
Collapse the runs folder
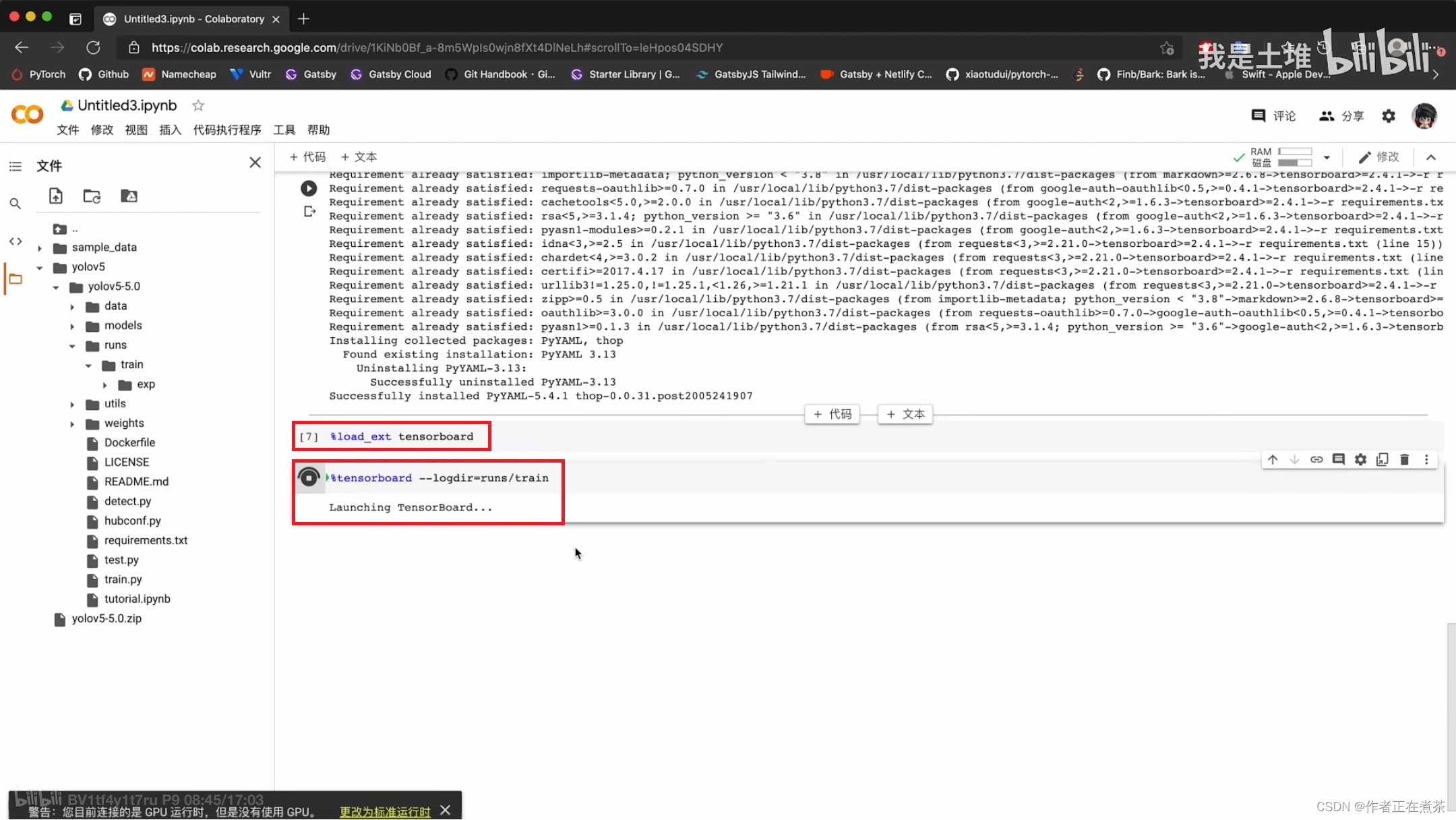click(72, 346)
